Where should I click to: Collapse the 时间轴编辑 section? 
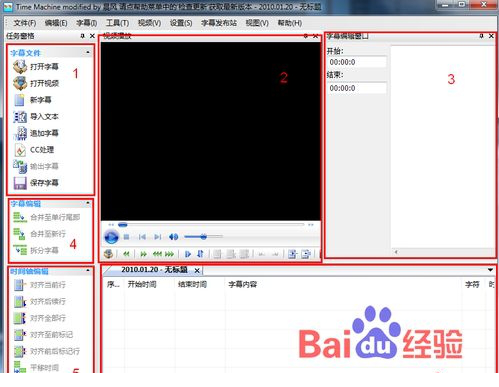[88, 270]
